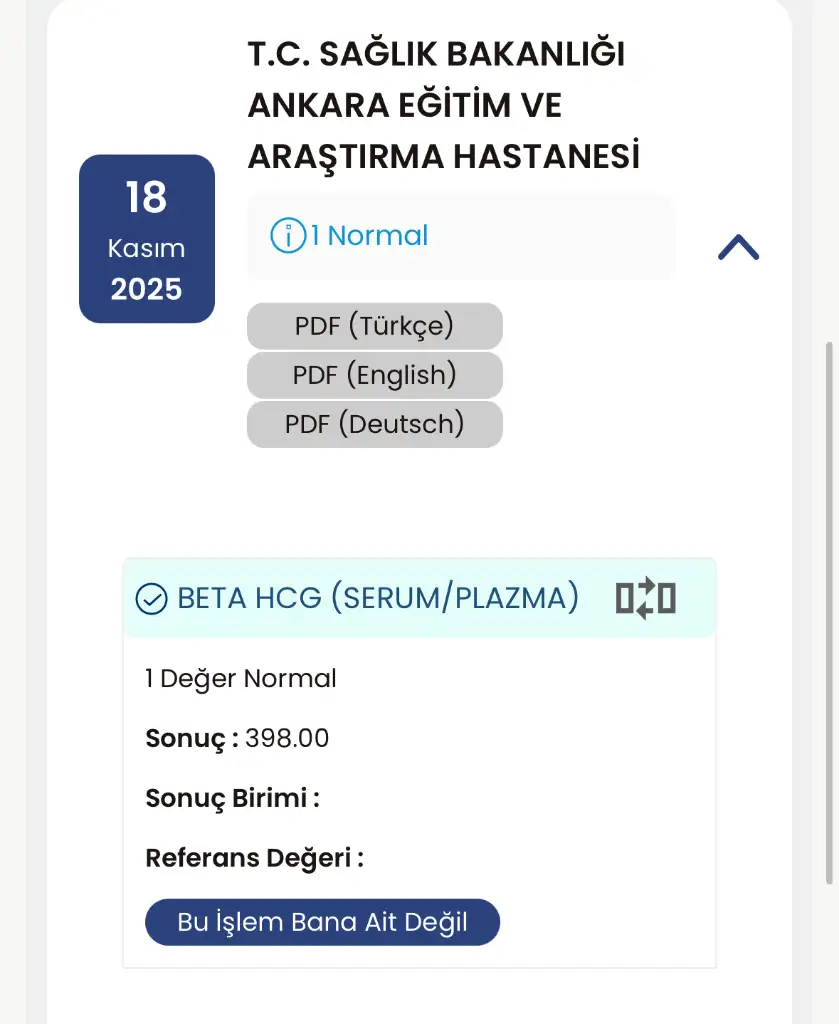Click the 1 Değer Normal text

click(241, 679)
